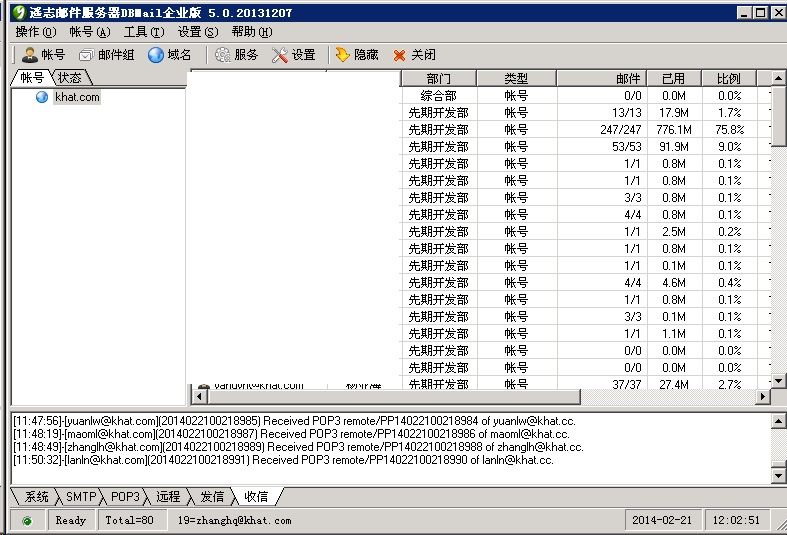Screen dimensions: 787x535
Task: Click the maoml@khat.com log line
Action: (x=291, y=434)
